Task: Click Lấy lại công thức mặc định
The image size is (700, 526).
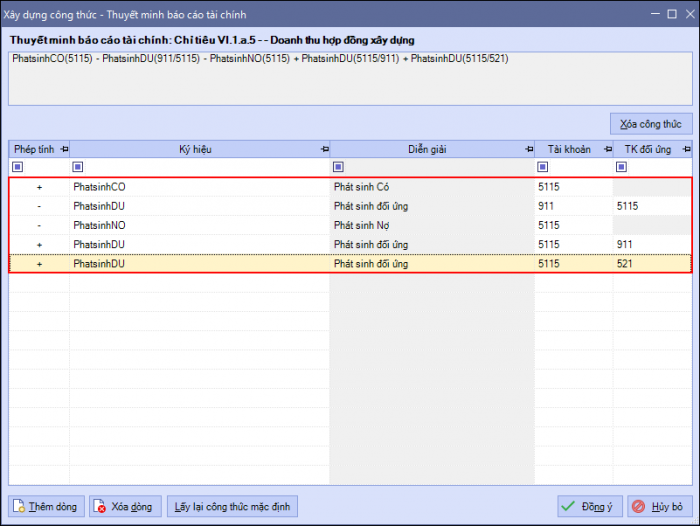Action: click(232, 507)
